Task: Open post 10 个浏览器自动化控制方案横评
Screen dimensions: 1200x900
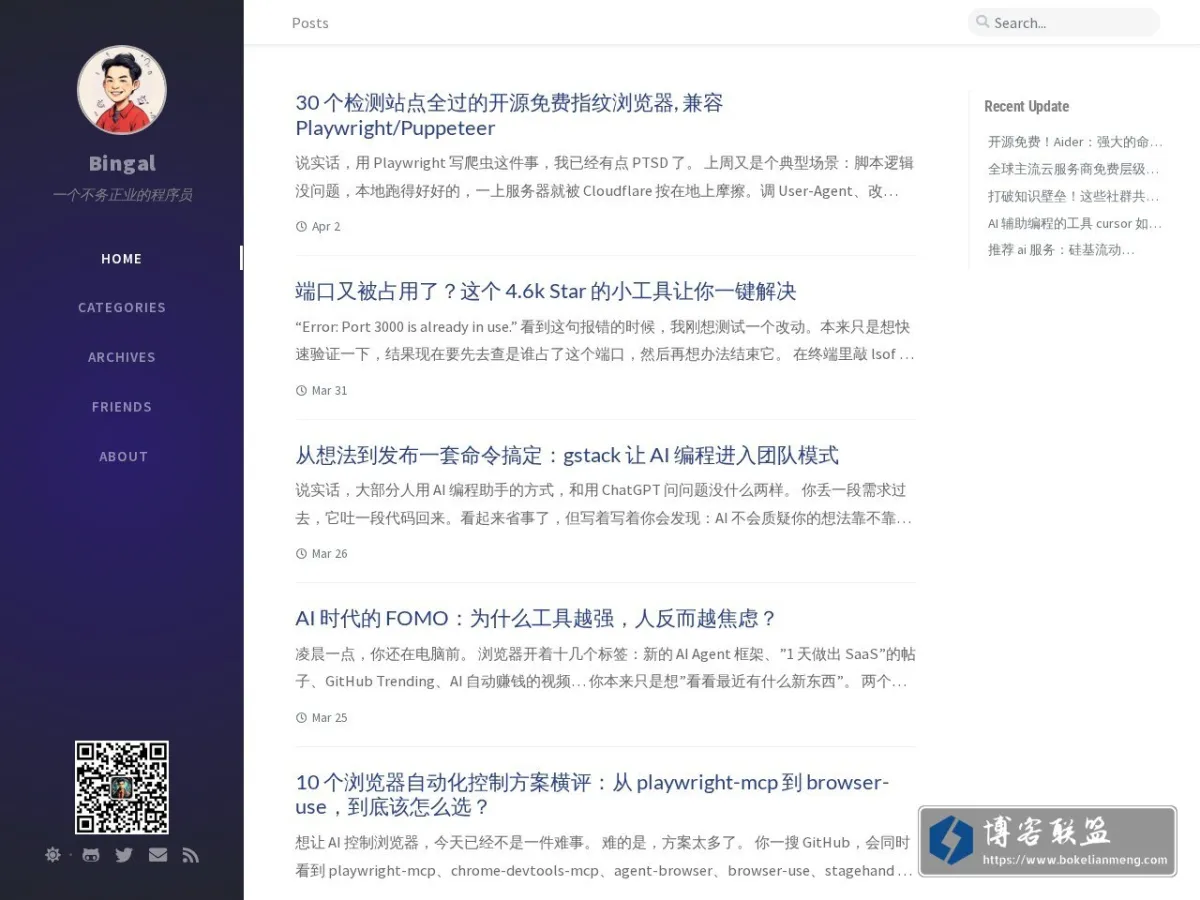Action: (x=592, y=794)
